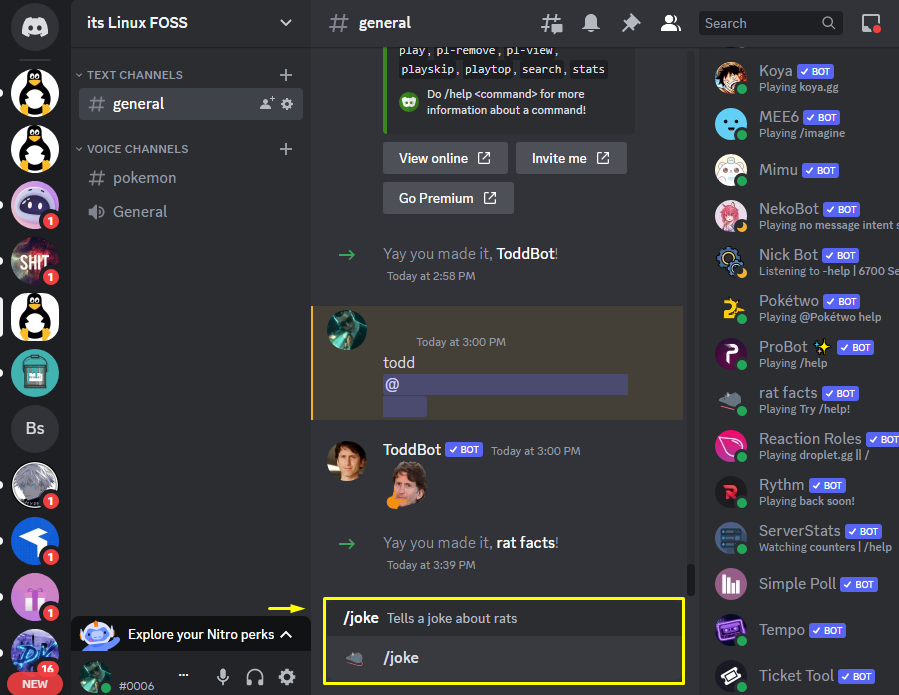Click the Invite me button
The height and width of the screenshot is (695, 899).
pyautogui.click(x=571, y=158)
